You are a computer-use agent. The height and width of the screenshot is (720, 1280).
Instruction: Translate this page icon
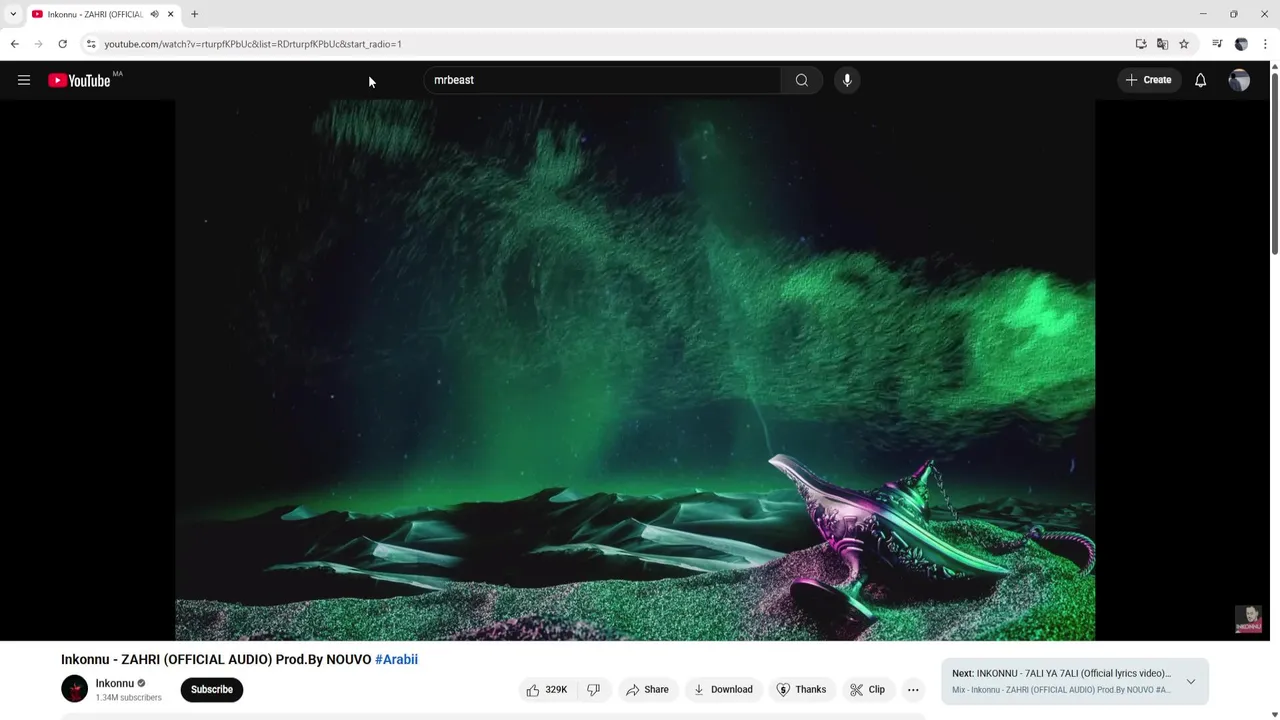tap(1162, 44)
